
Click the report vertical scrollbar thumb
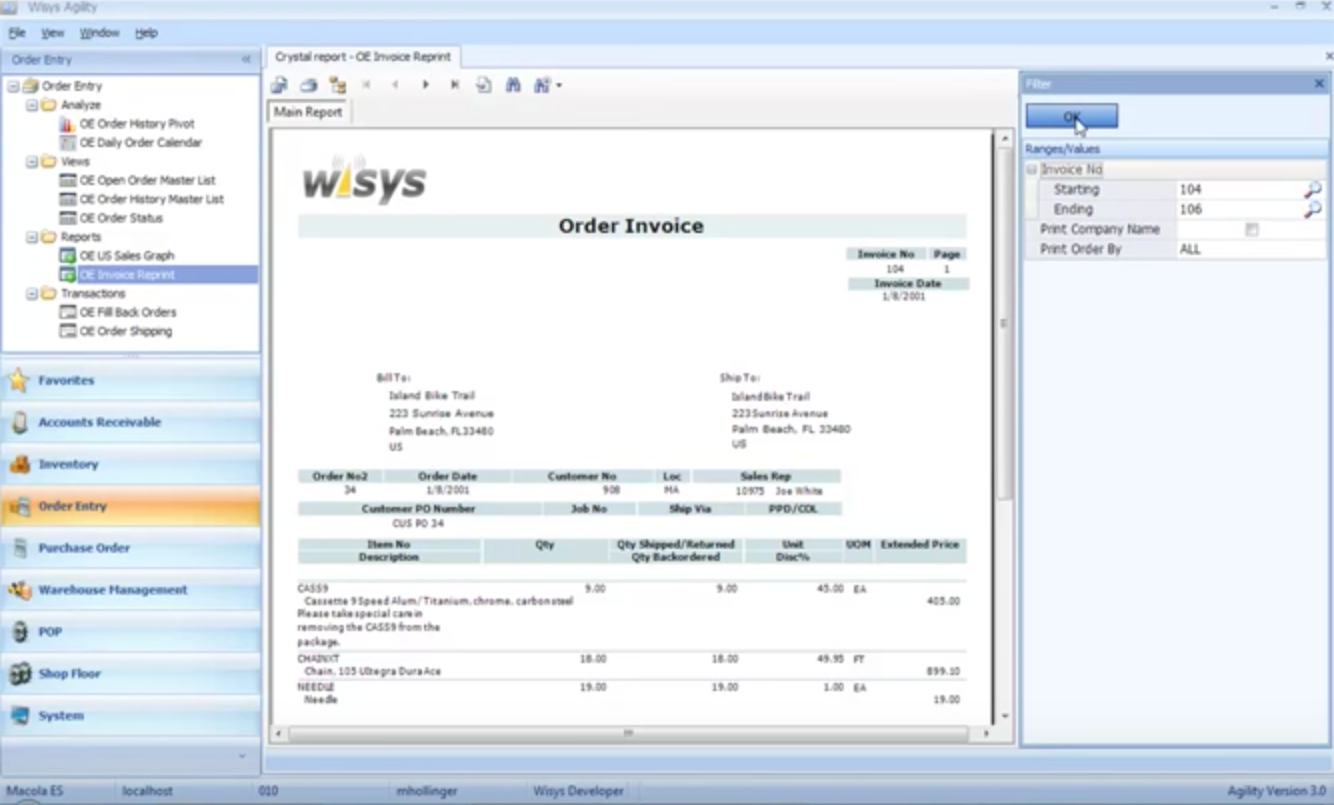pyautogui.click(x=1004, y=323)
